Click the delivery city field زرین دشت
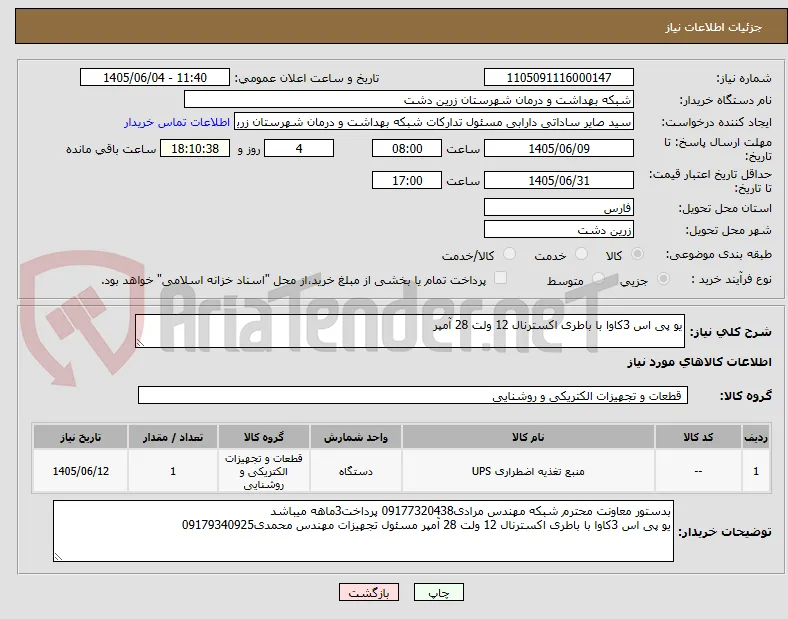The height and width of the screenshot is (619, 788). [559, 229]
